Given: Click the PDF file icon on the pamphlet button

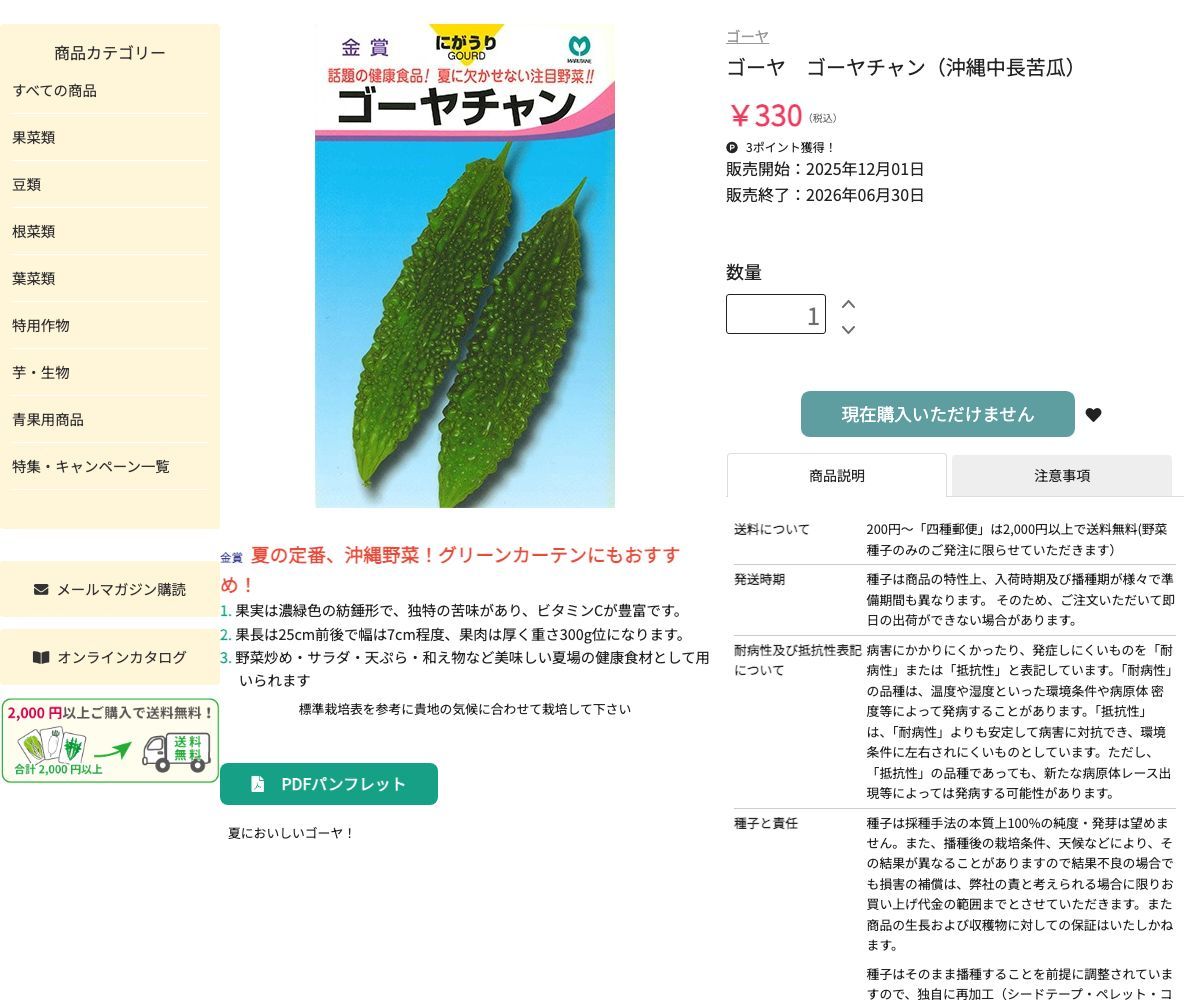Looking at the screenshot, I should (258, 784).
